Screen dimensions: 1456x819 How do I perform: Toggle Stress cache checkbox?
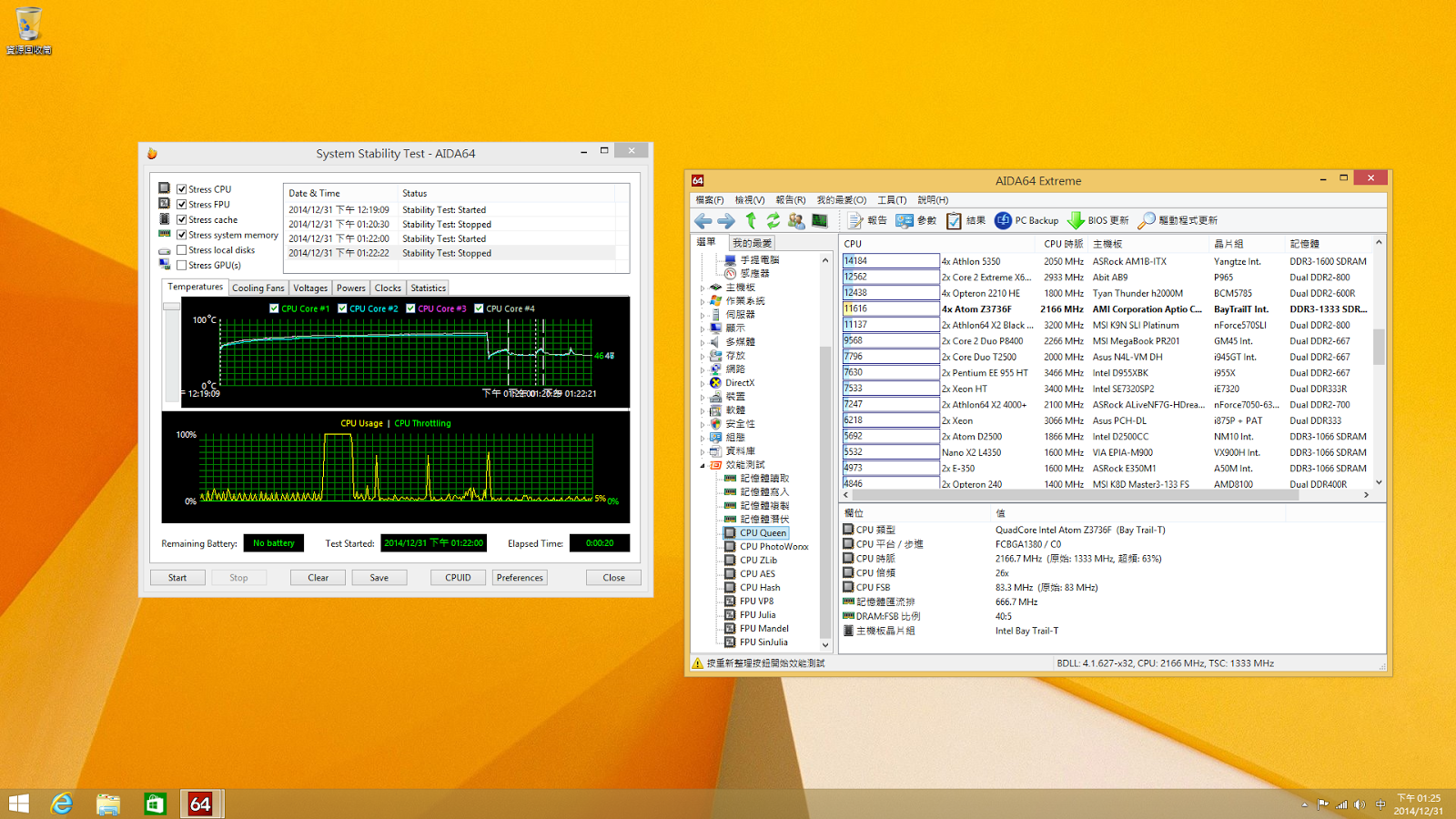tap(182, 219)
